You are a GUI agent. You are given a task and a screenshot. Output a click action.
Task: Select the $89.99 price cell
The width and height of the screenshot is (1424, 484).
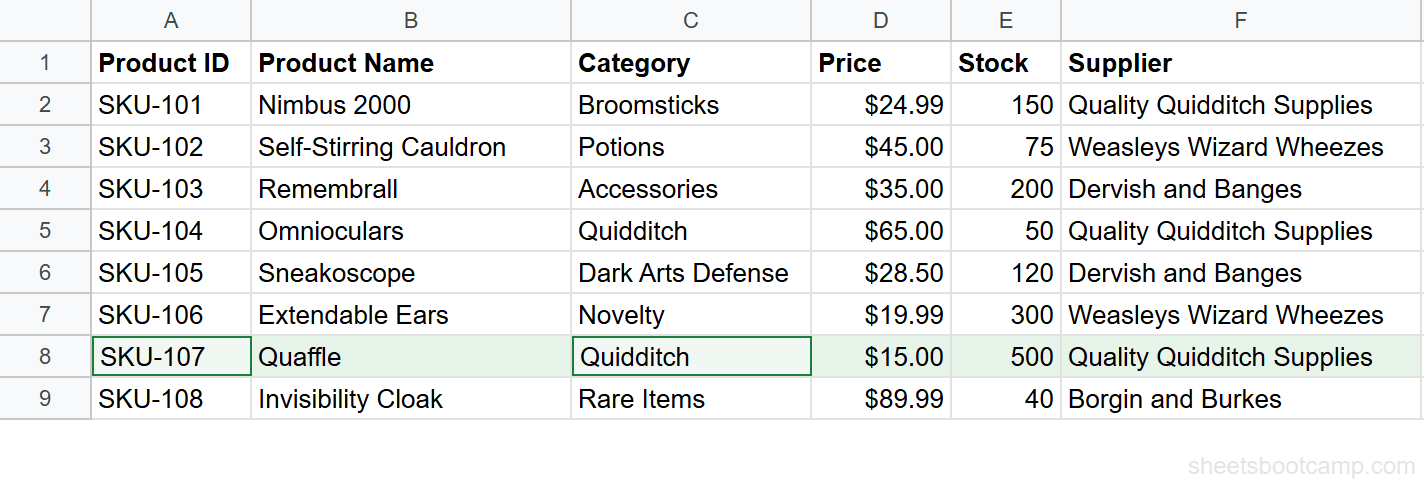click(880, 399)
